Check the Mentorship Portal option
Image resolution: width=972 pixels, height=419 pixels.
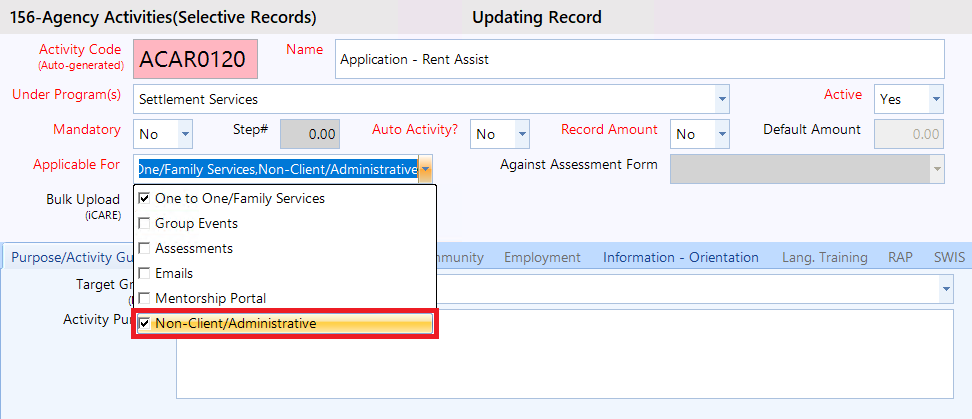(145, 298)
